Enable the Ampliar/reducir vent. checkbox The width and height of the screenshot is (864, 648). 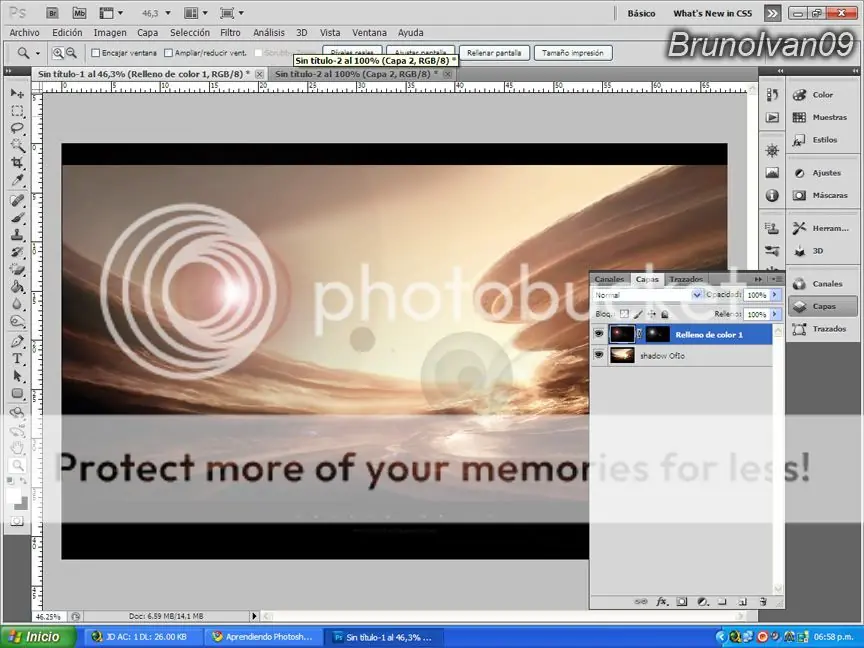tap(169, 53)
